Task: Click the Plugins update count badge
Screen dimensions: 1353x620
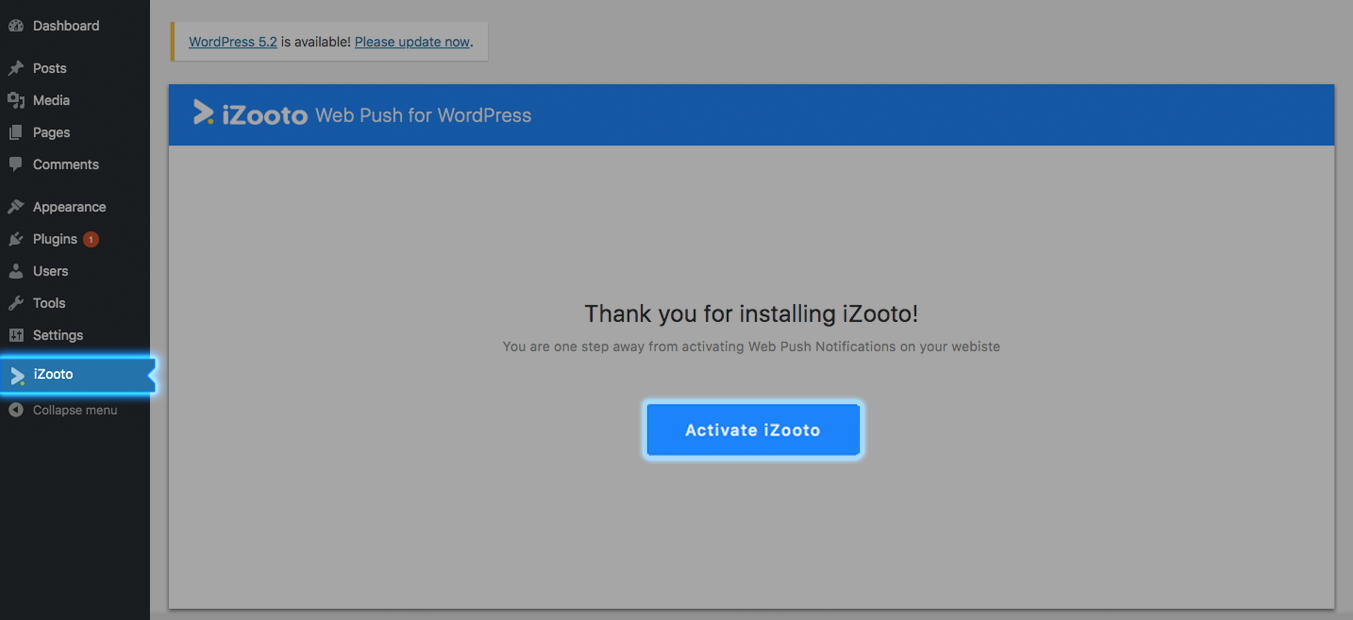Action: (x=91, y=239)
